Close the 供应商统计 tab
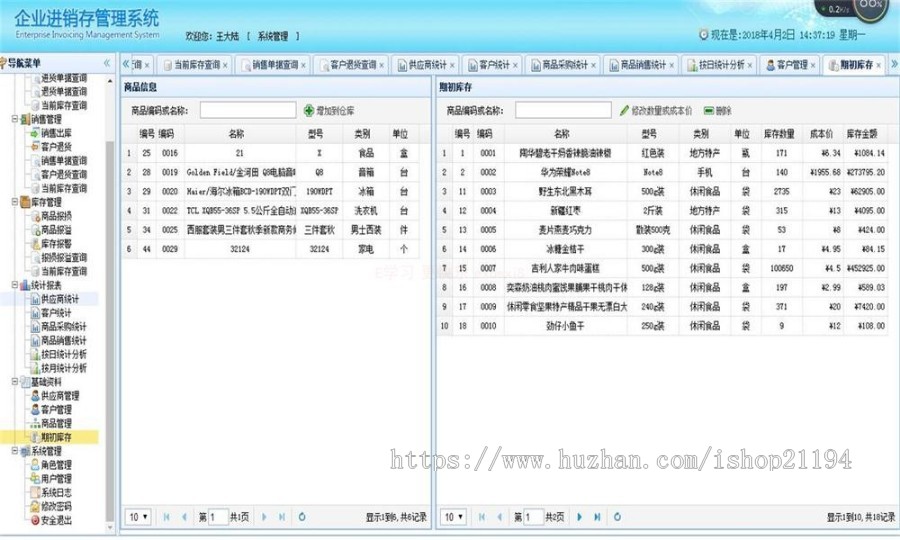The height and width of the screenshot is (540, 900). (452, 65)
